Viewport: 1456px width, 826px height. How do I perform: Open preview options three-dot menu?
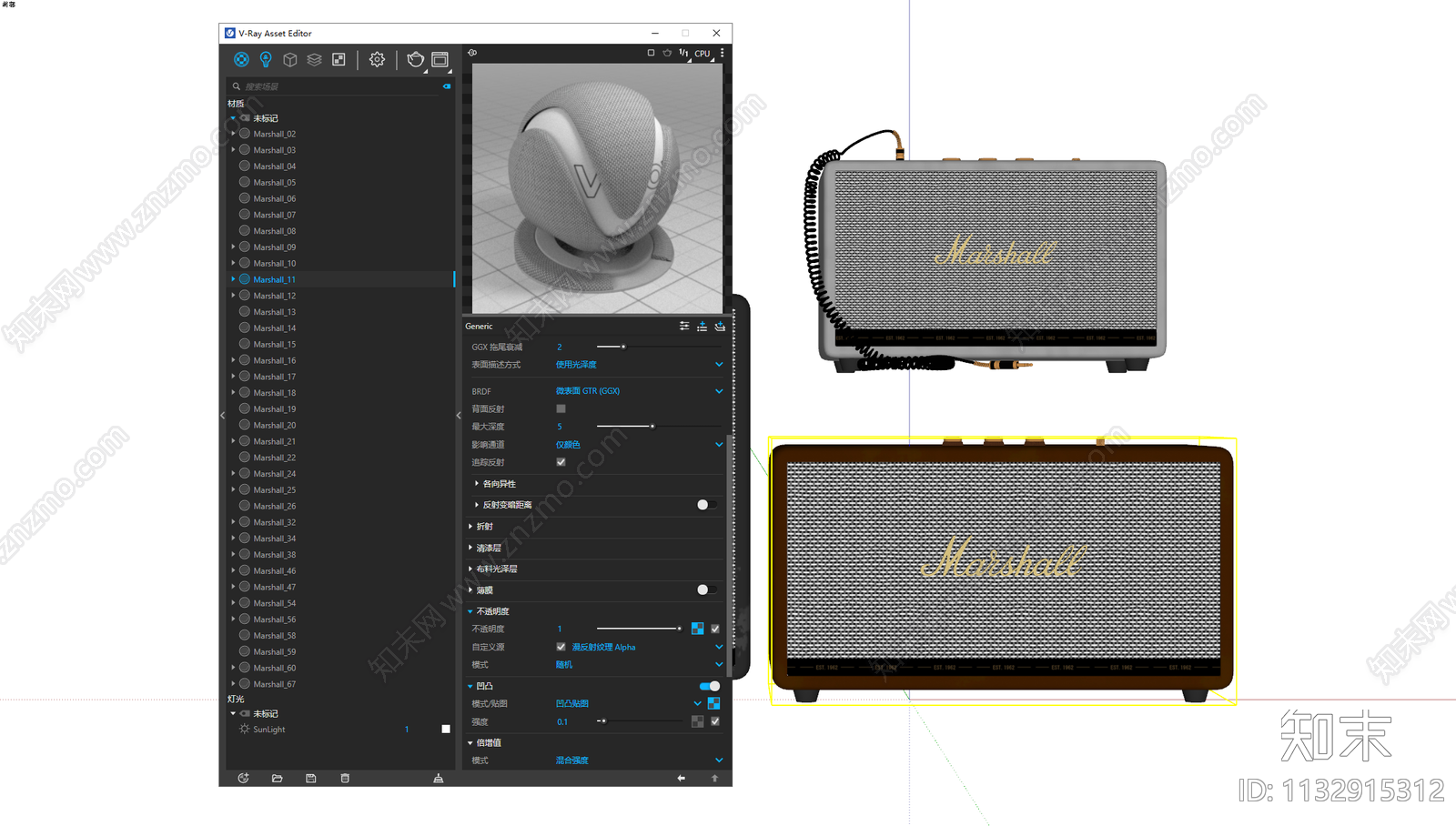coord(723,53)
